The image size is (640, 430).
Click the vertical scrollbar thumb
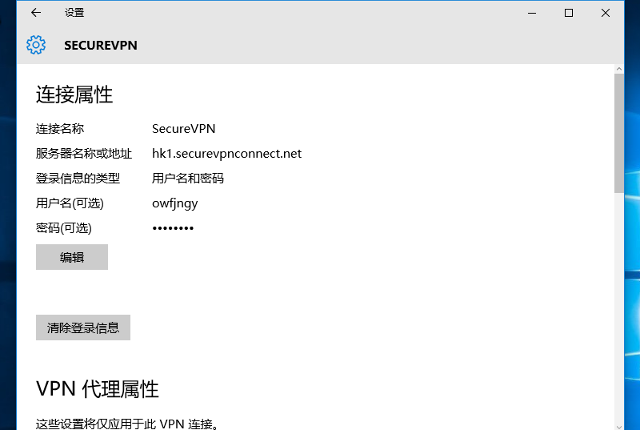tap(619, 133)
